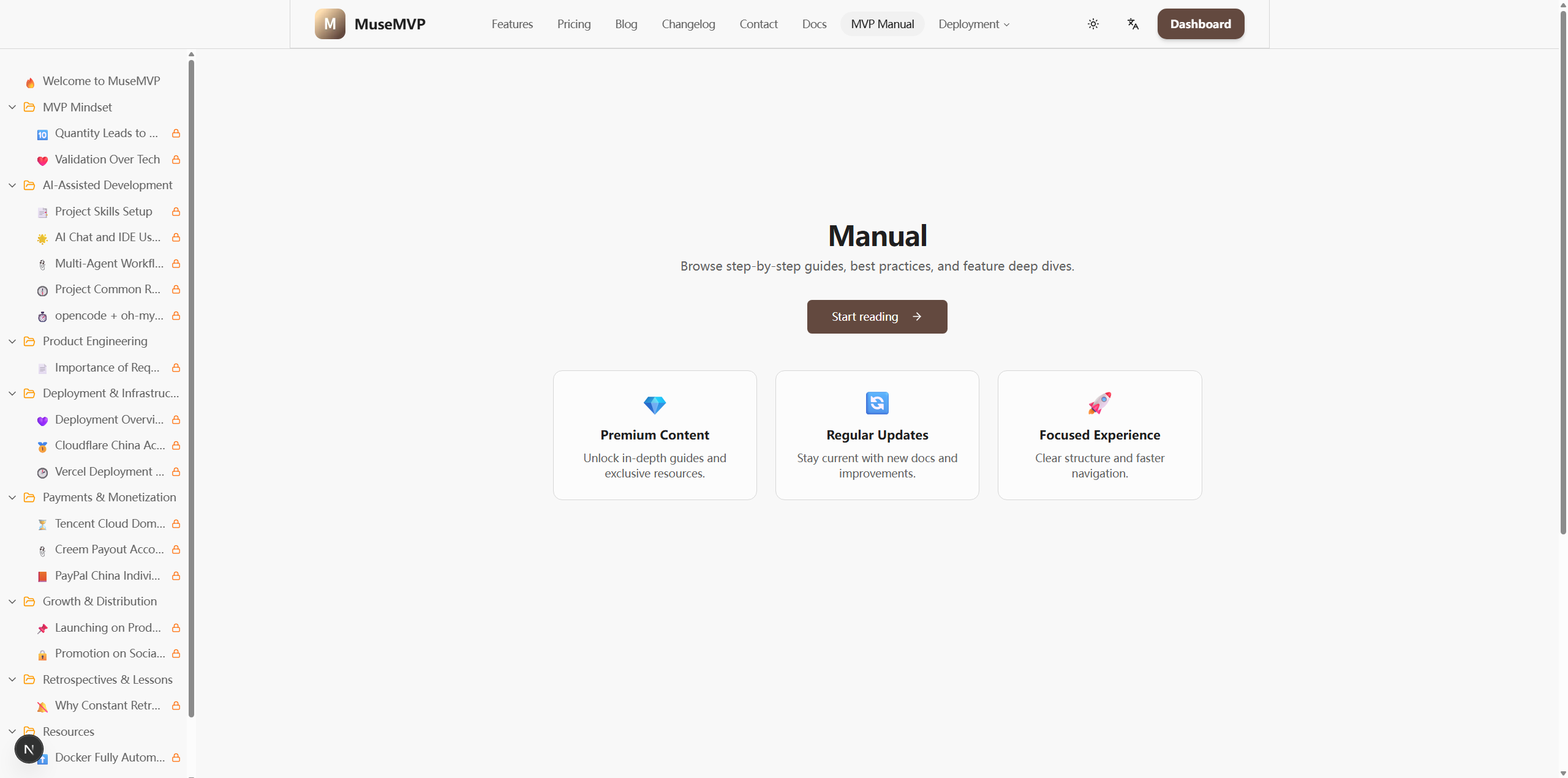Screen dimensions: 1568x778
Task: Click the MVP Mindset folder icon
Action: 29,107
